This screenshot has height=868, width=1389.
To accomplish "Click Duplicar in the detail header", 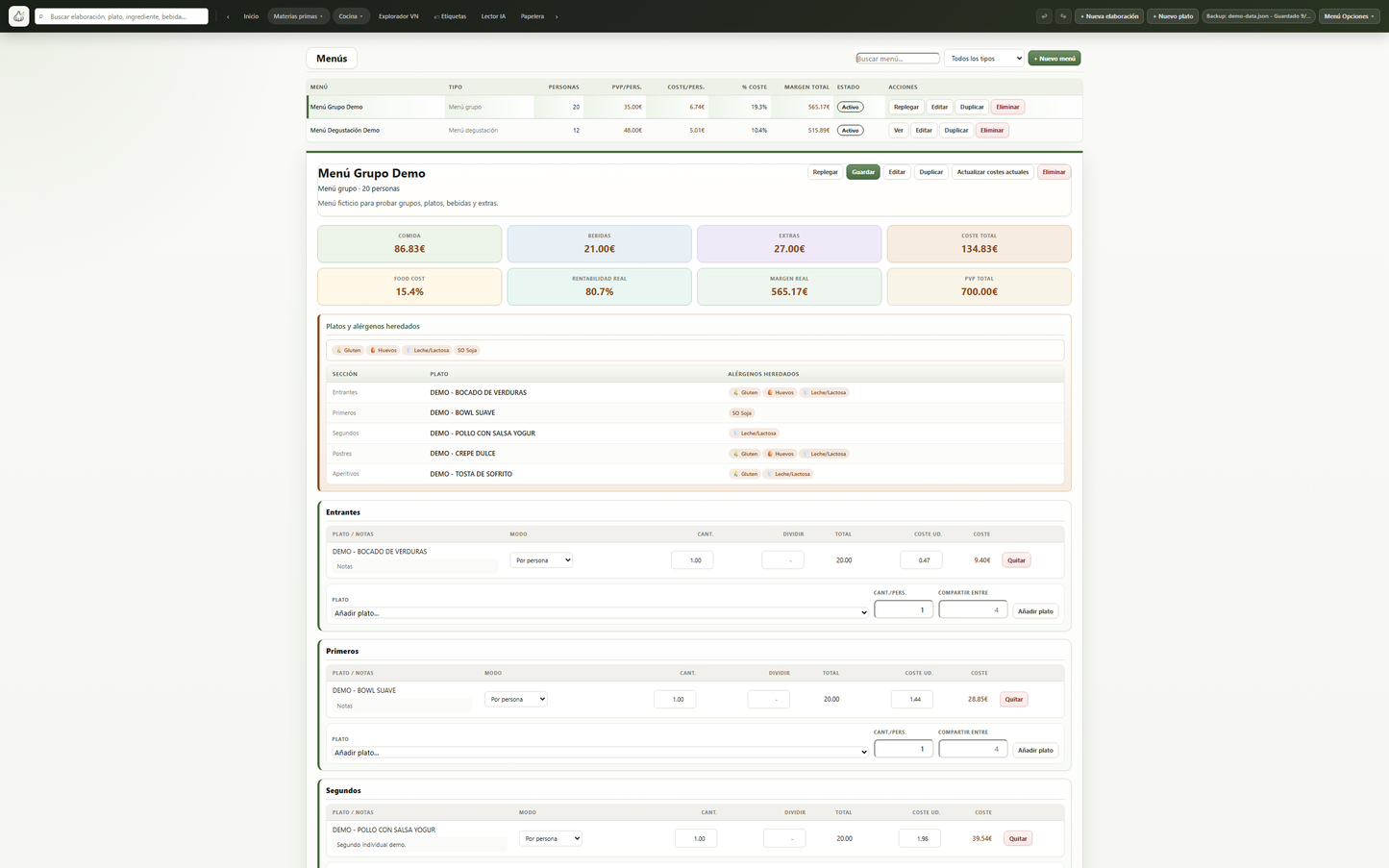I will coord(930,172).
